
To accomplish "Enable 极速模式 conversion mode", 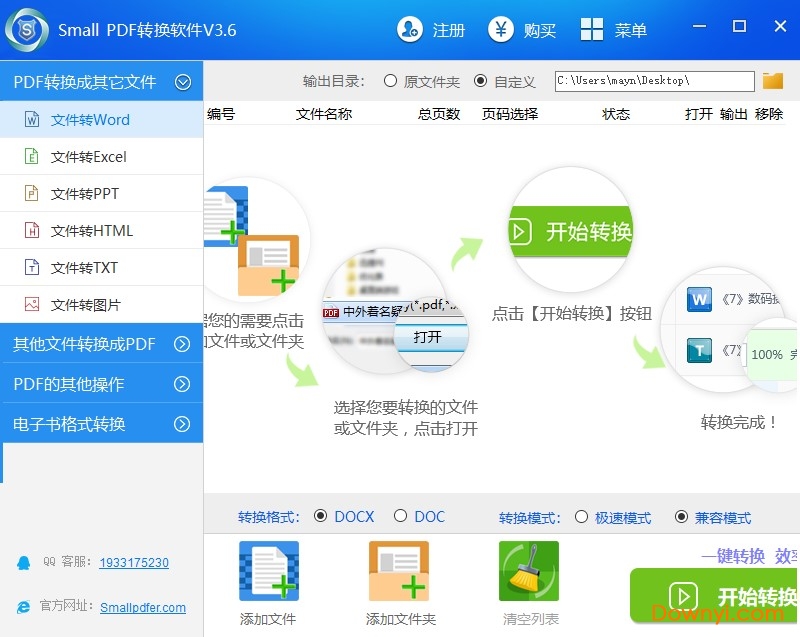I will coord(582,518).
